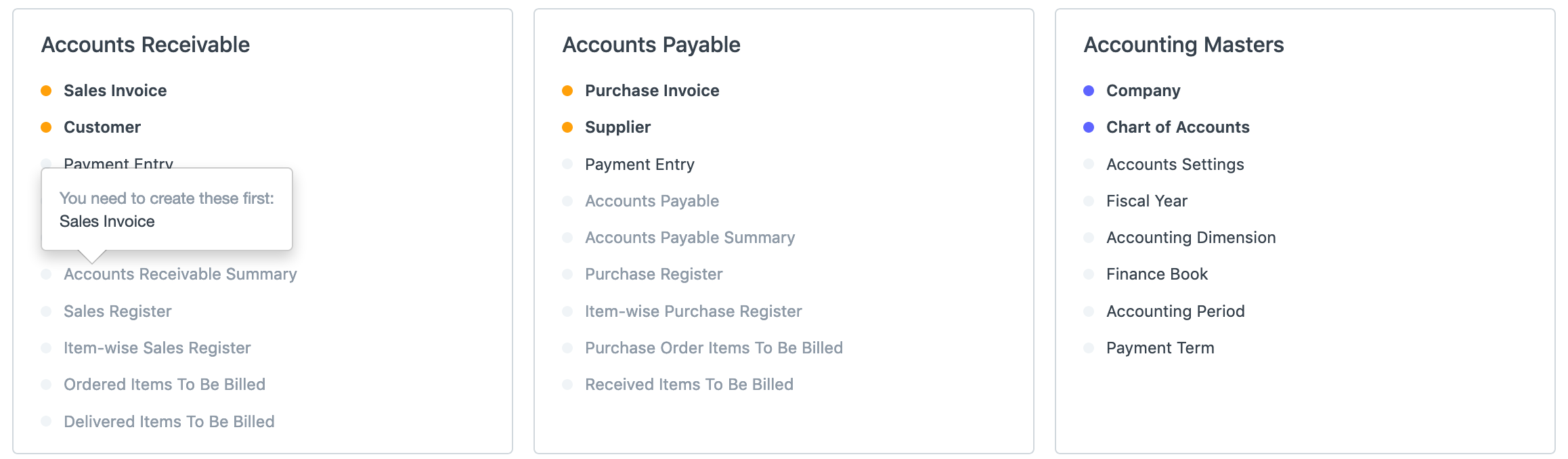This screenshot has width=1568, height=459.
Task: Click grey dot beside Fiscal Year
Action: pyautogui.click(x=1089, y=201)
